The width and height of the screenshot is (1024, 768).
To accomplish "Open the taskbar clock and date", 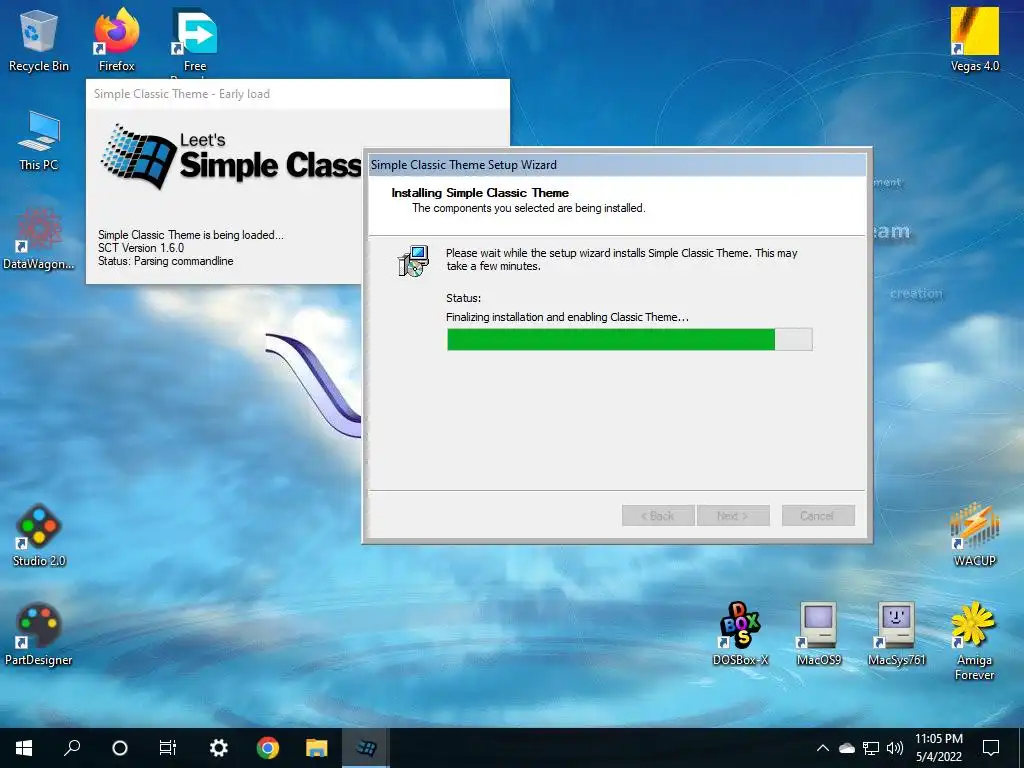I will (x=938, y=748).
